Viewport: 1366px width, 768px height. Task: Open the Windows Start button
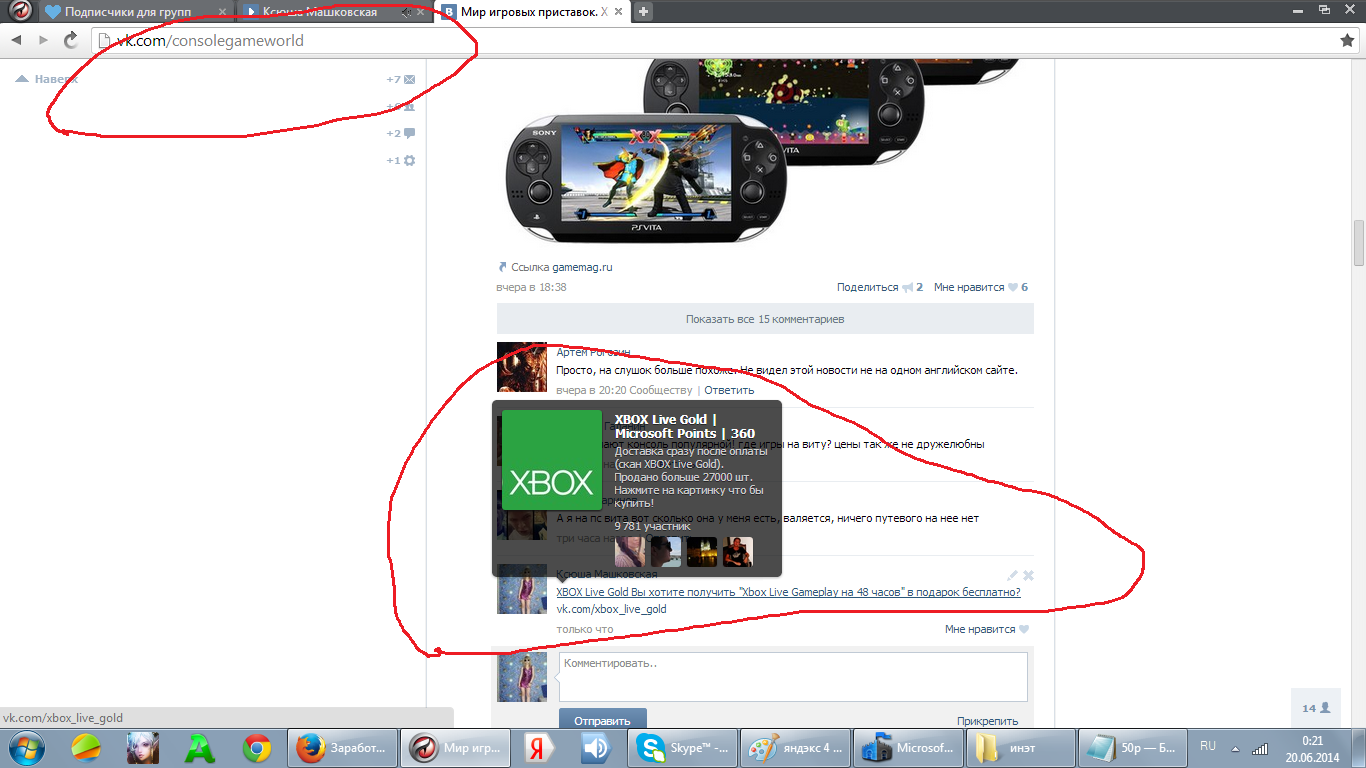[x=27, y=747]
